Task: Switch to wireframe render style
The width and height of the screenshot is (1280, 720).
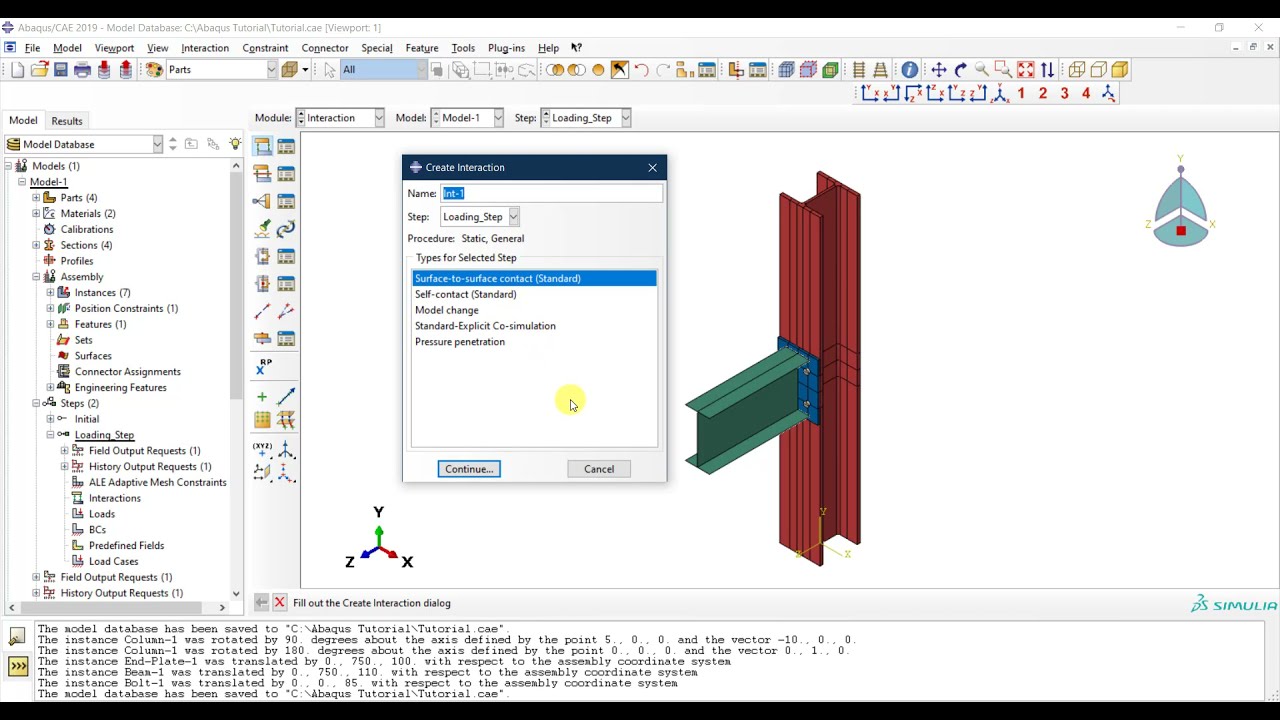Action: tap(1077, 70)
